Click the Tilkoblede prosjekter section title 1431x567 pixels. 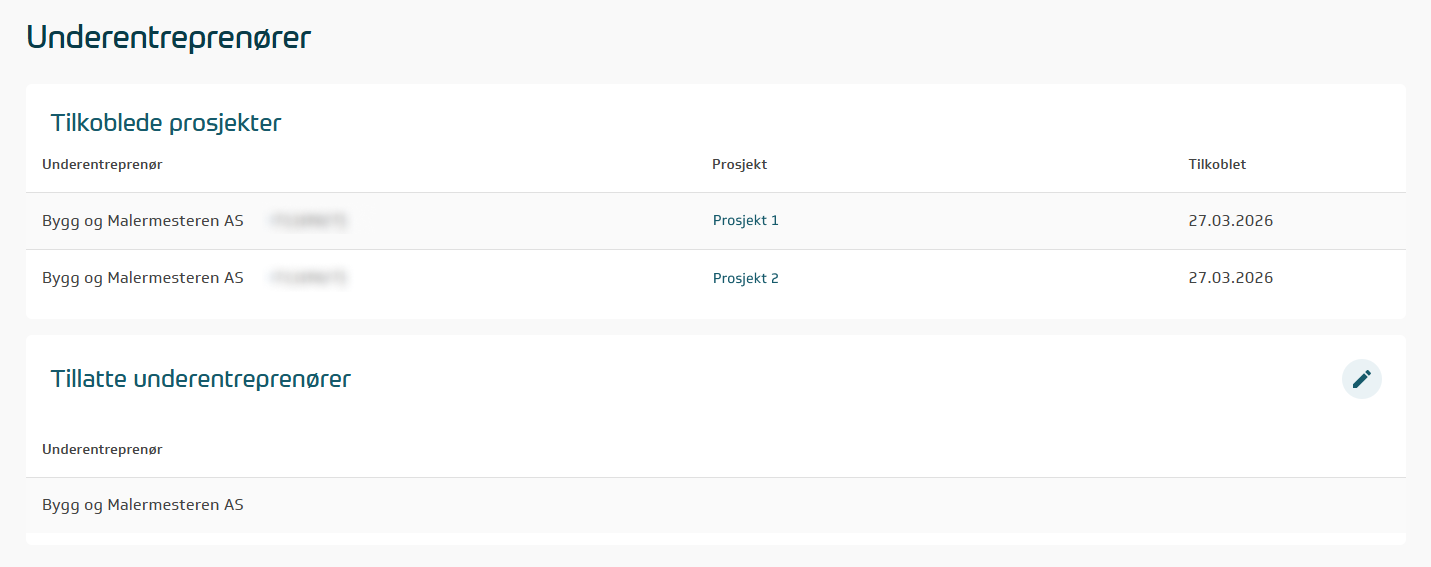166,123
